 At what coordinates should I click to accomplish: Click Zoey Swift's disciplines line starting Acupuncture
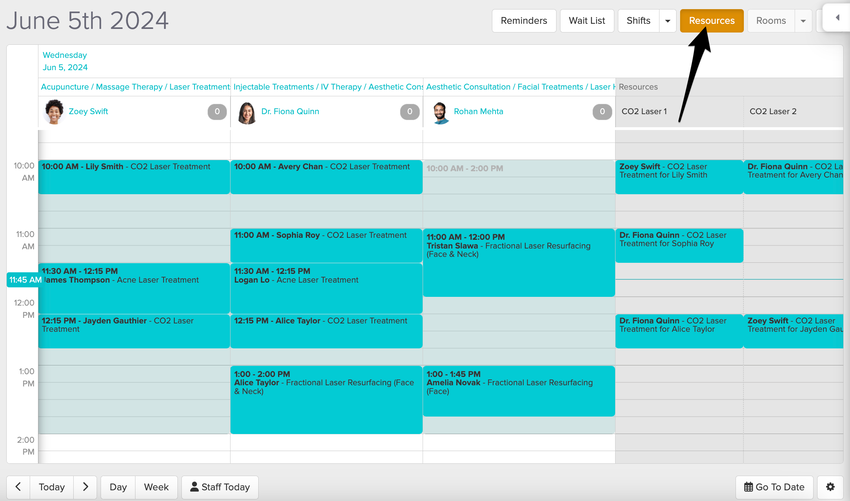(x=135, y=87)
